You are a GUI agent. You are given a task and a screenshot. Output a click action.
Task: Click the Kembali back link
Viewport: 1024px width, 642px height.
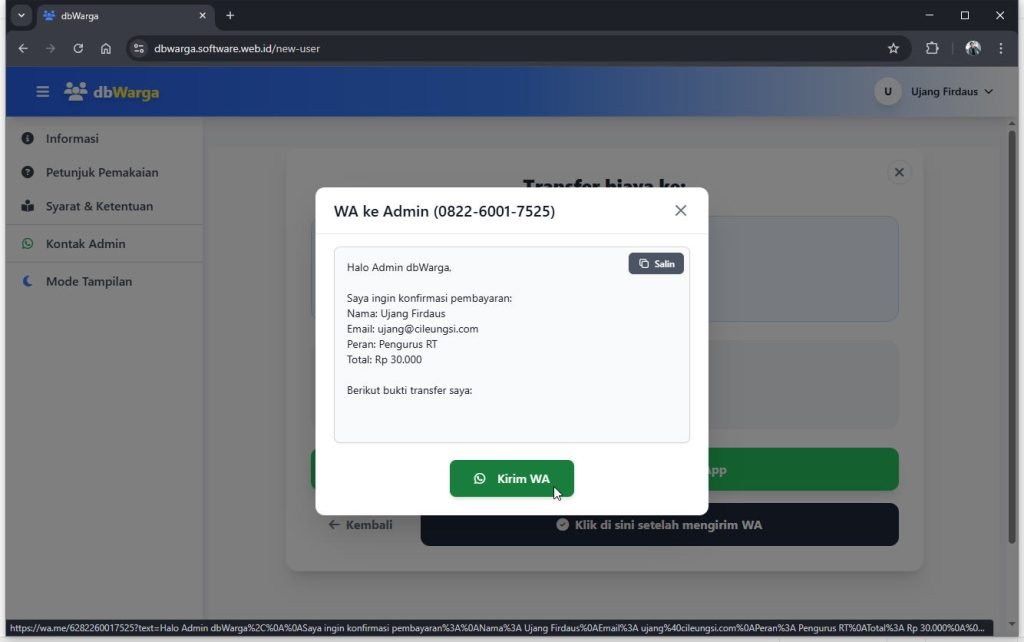pyautogui.click(x=361, y=525)
